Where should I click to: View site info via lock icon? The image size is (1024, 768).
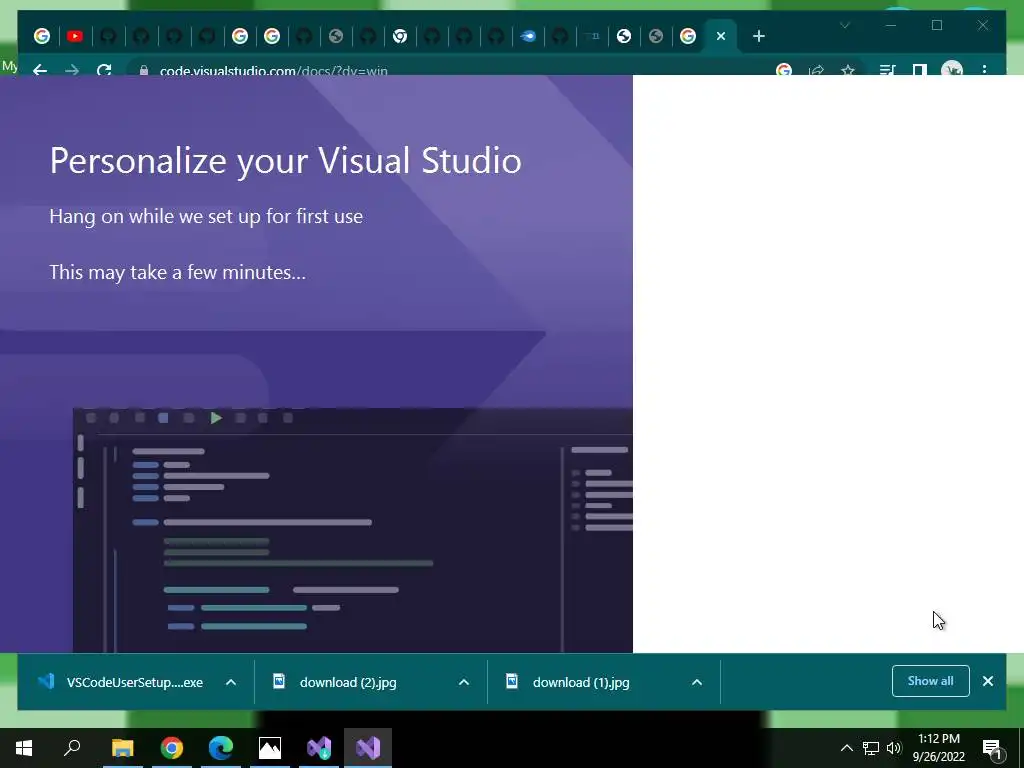[144, 70]
